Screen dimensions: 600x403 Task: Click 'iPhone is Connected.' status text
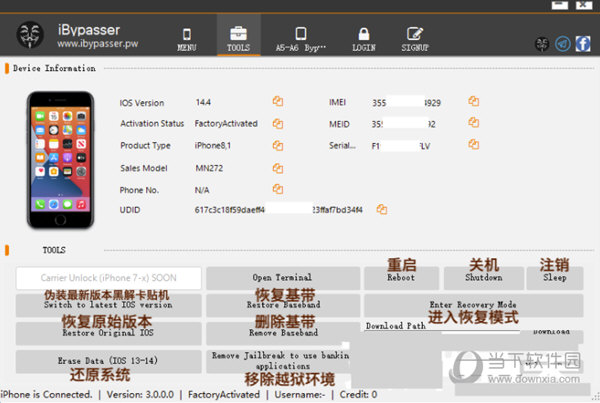tap(46, 395)
